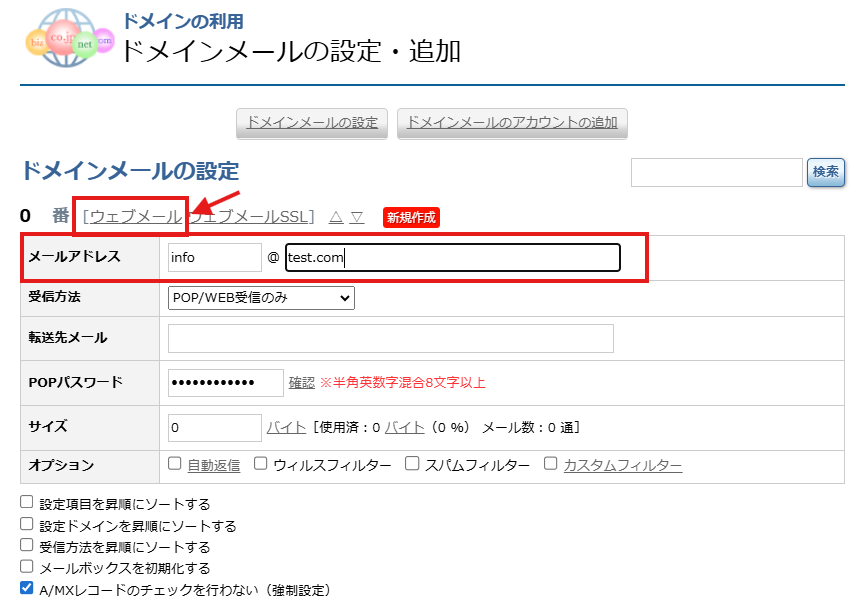Enable the ウィルスフィルター checkbox
The image size is (866, 604).
[261, 464]
